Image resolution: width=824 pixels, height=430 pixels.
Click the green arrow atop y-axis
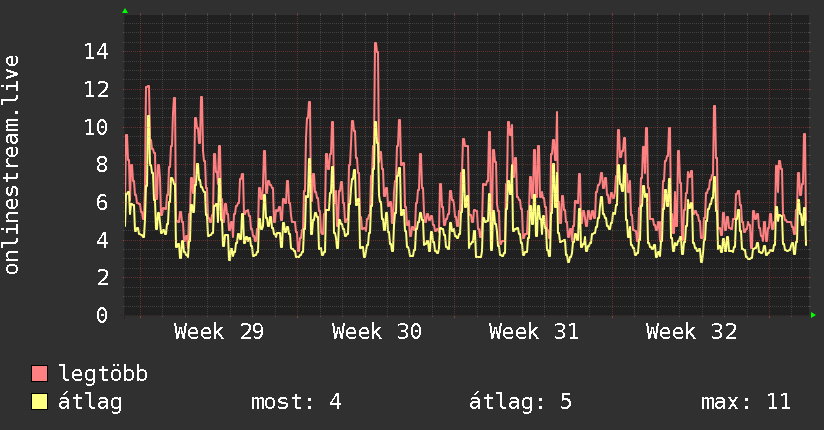coord(125,11)
